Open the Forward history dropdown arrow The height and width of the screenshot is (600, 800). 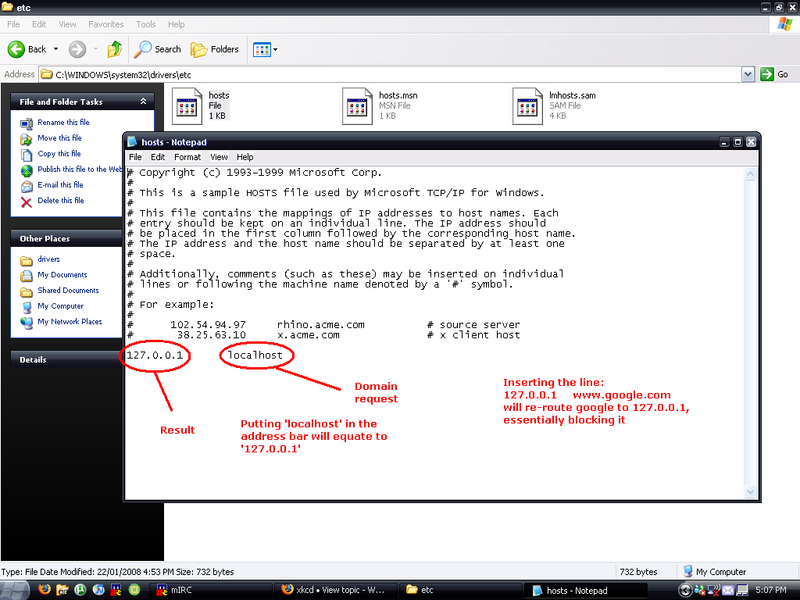[x=95, y=49]
